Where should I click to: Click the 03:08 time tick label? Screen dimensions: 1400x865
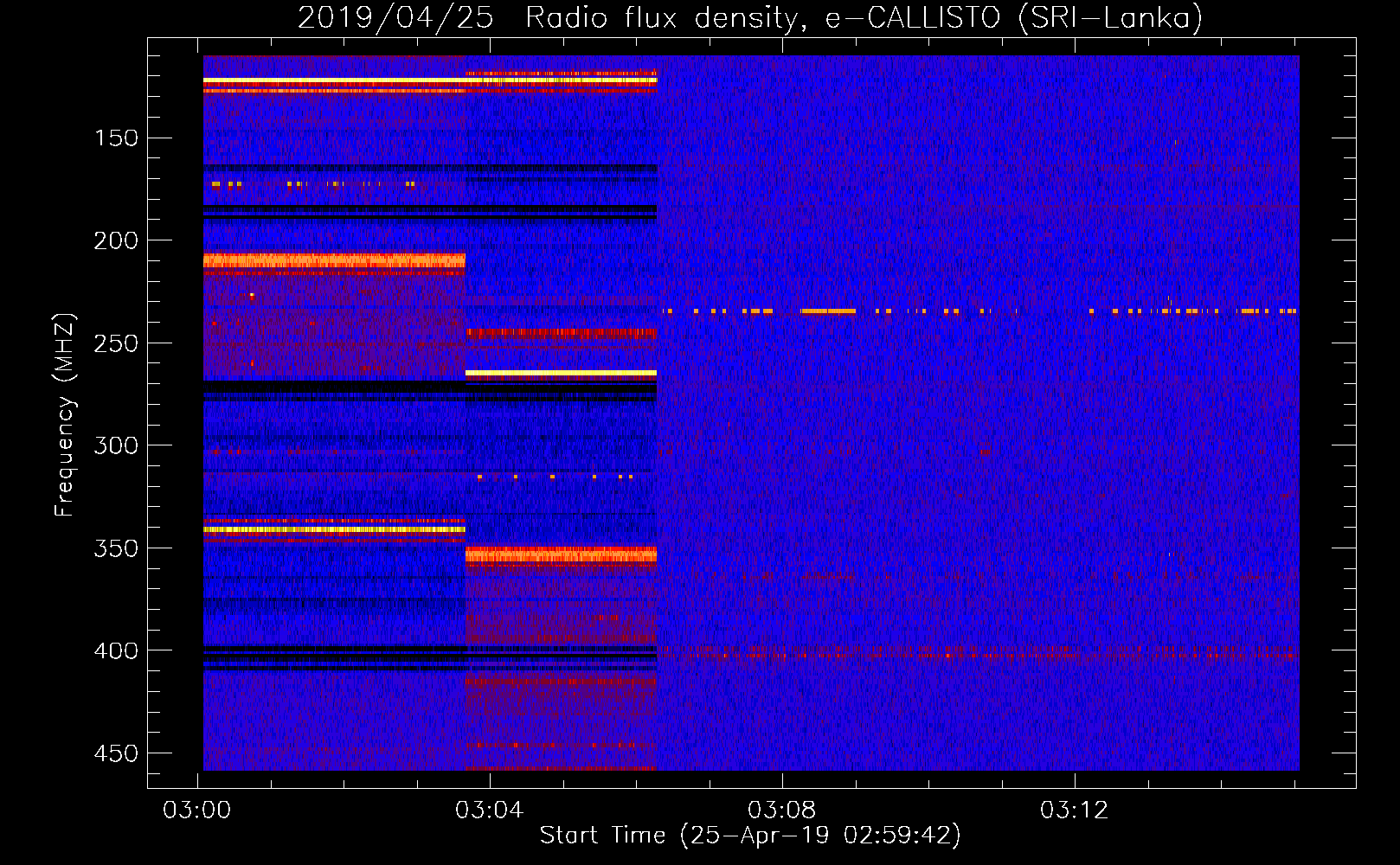[x=782, y=811]
